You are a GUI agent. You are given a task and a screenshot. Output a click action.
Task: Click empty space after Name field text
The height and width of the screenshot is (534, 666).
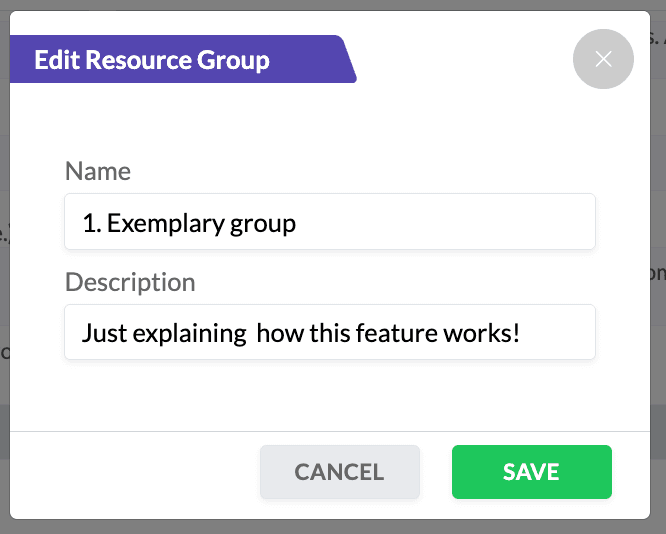coord(450,222)
